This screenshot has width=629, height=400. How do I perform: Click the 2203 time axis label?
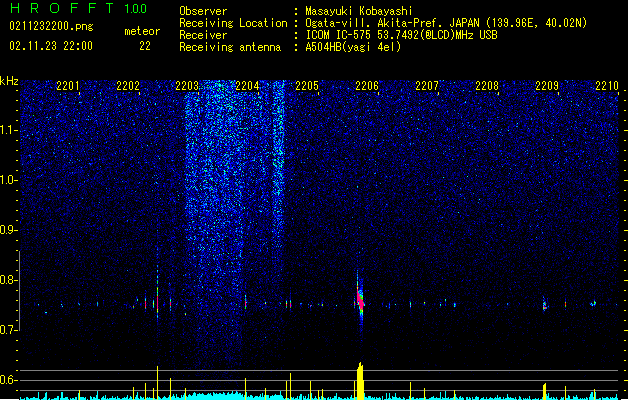tap(187, 86)
